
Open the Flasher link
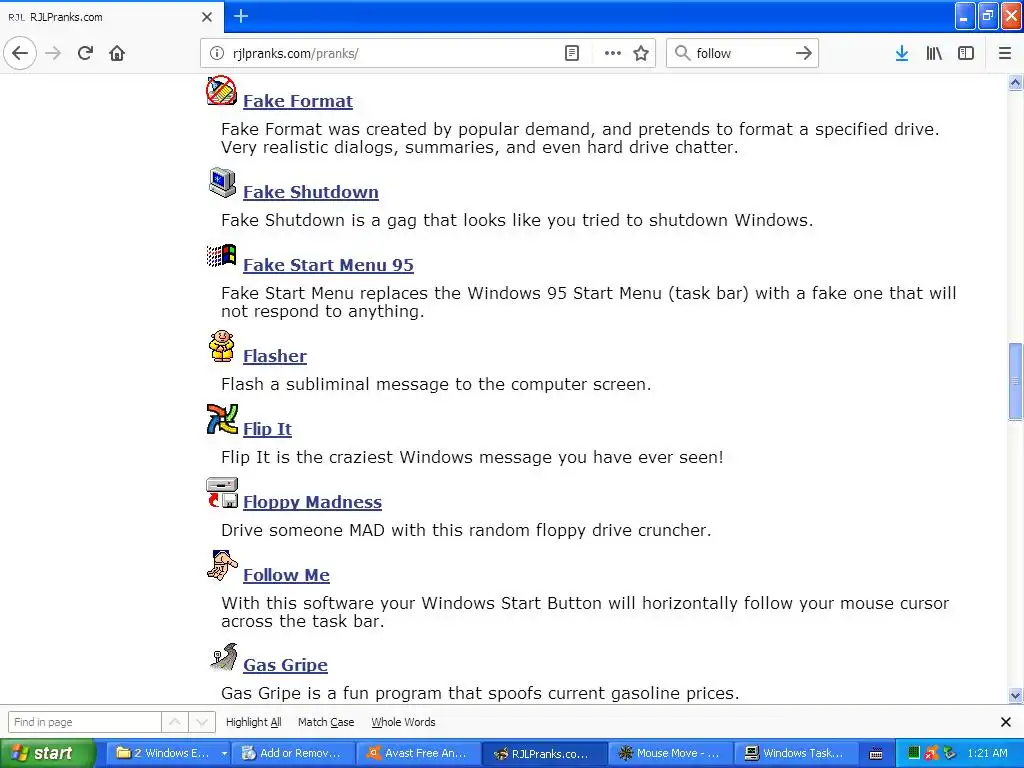(274, 356)
